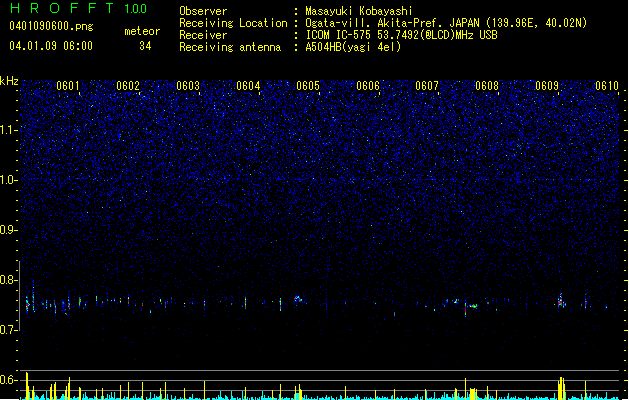Click the 0605 time marker
This screenshot has height=400, width=629.
coord(308,86)
